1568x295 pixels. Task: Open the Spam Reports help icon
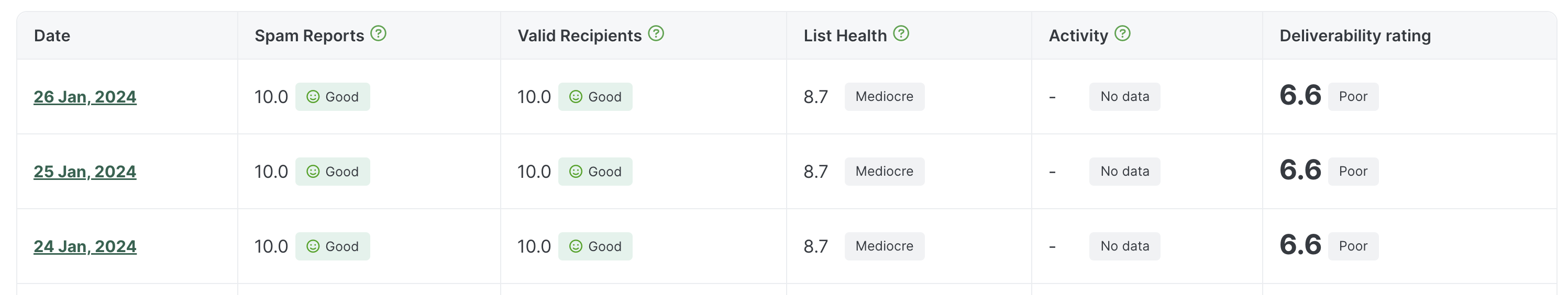pos(378,33)
